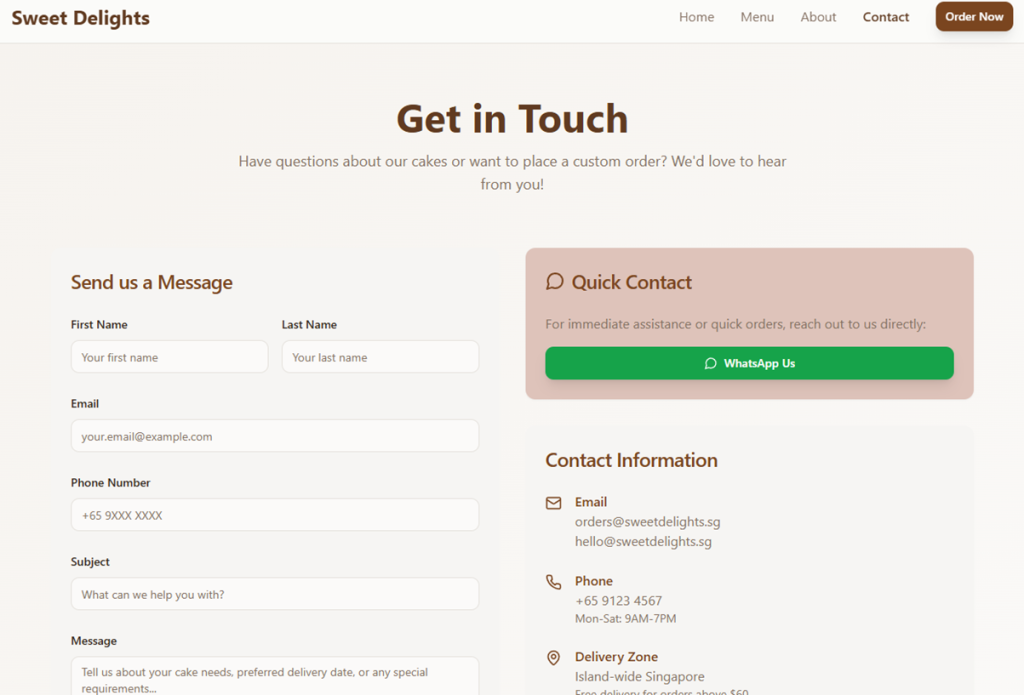Click the Email input field

[275, 436]
